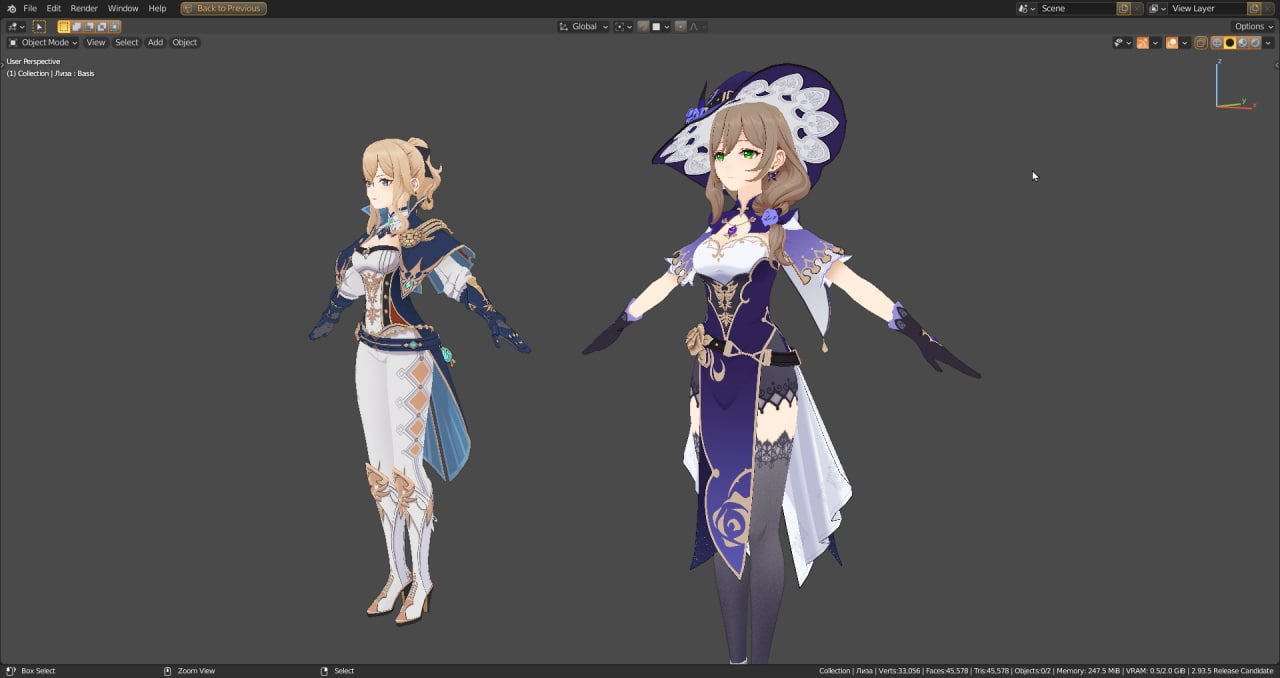Open the editor type dropdown
This screenshot has width=1280, height=678.
click(x=16, y=27)
